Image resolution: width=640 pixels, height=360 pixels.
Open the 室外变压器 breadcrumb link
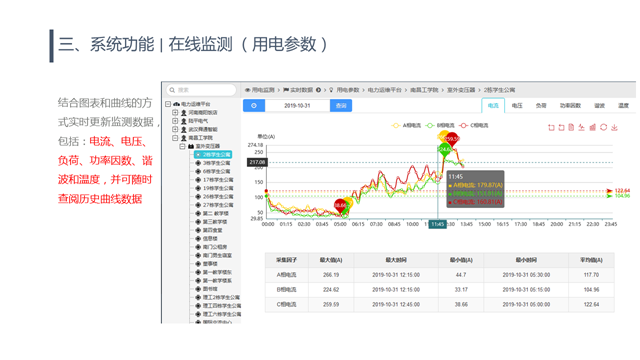tap(461, 90)
